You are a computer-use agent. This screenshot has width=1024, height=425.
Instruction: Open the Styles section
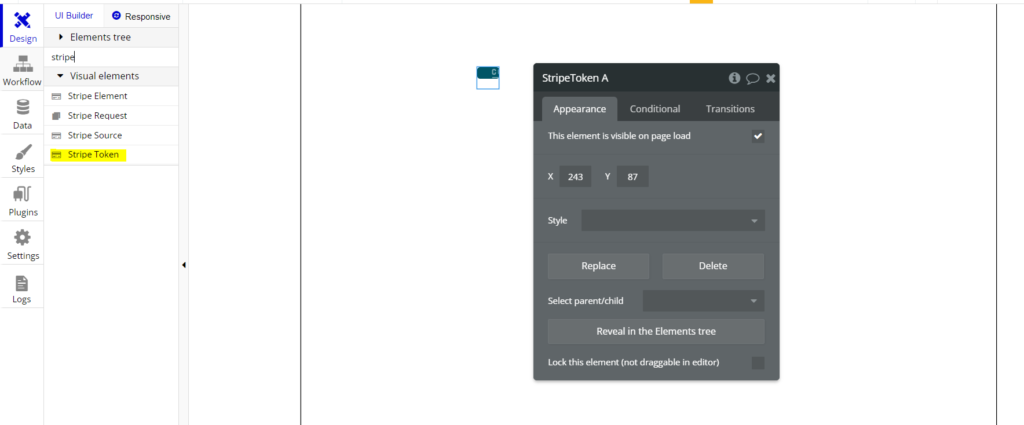[x=22, y=157]
